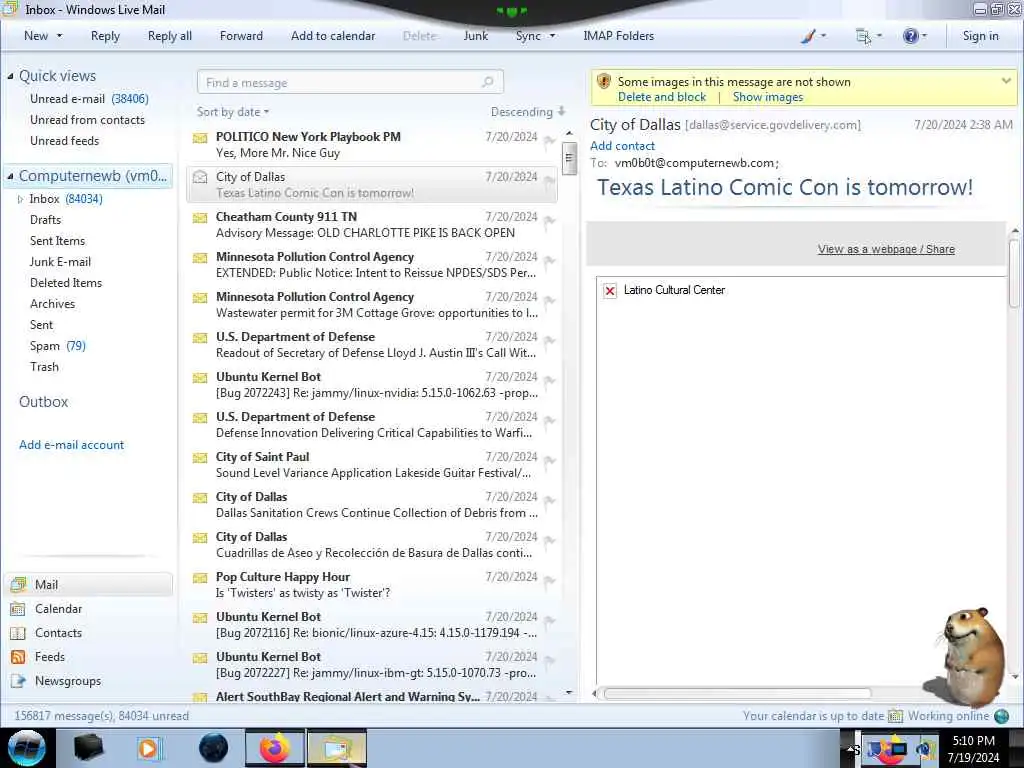
Task: Collapse the images warning bar chevron
Action: (1006, 81)
